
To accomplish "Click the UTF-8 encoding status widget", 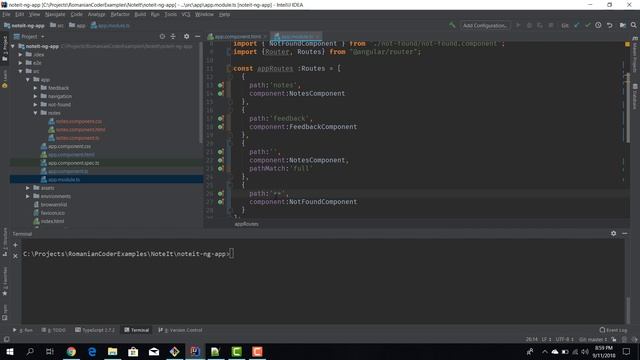I will click(x=564, y=339).
